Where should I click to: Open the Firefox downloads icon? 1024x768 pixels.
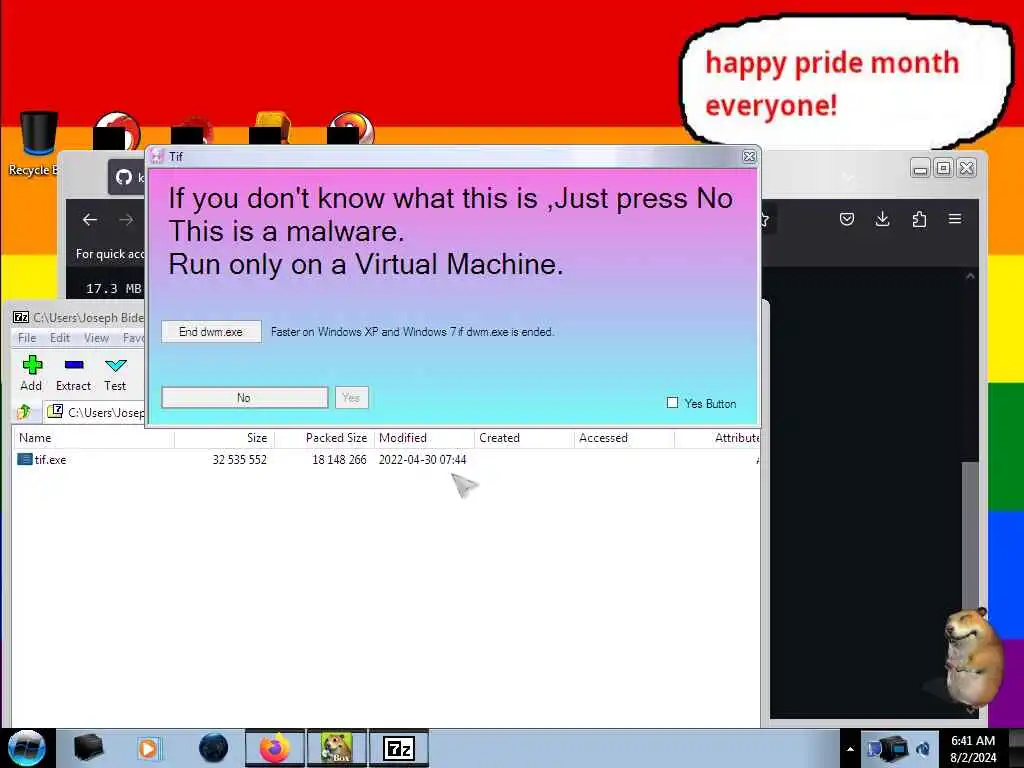(882, 219)
